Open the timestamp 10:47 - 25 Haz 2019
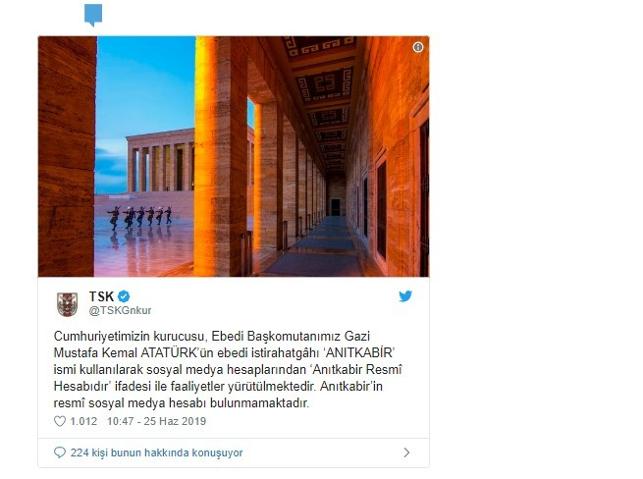Viewport: 643px width, 479px height. pyautogui.click(x=156, y=421)
